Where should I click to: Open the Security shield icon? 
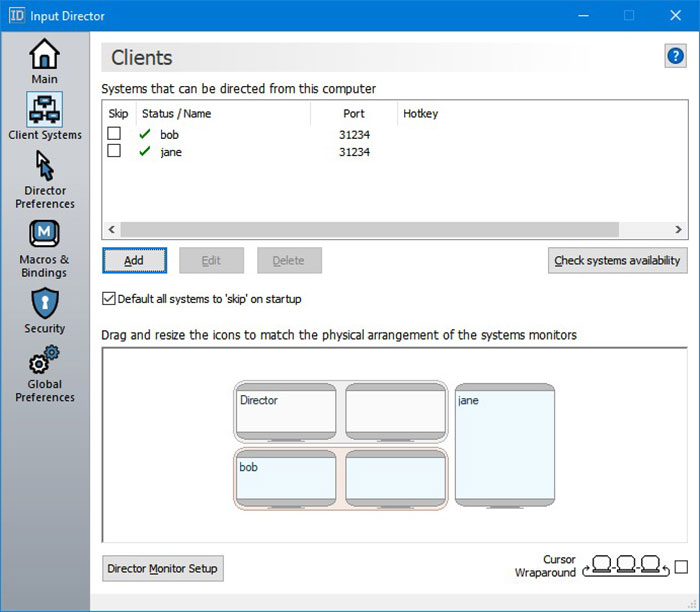44,302
